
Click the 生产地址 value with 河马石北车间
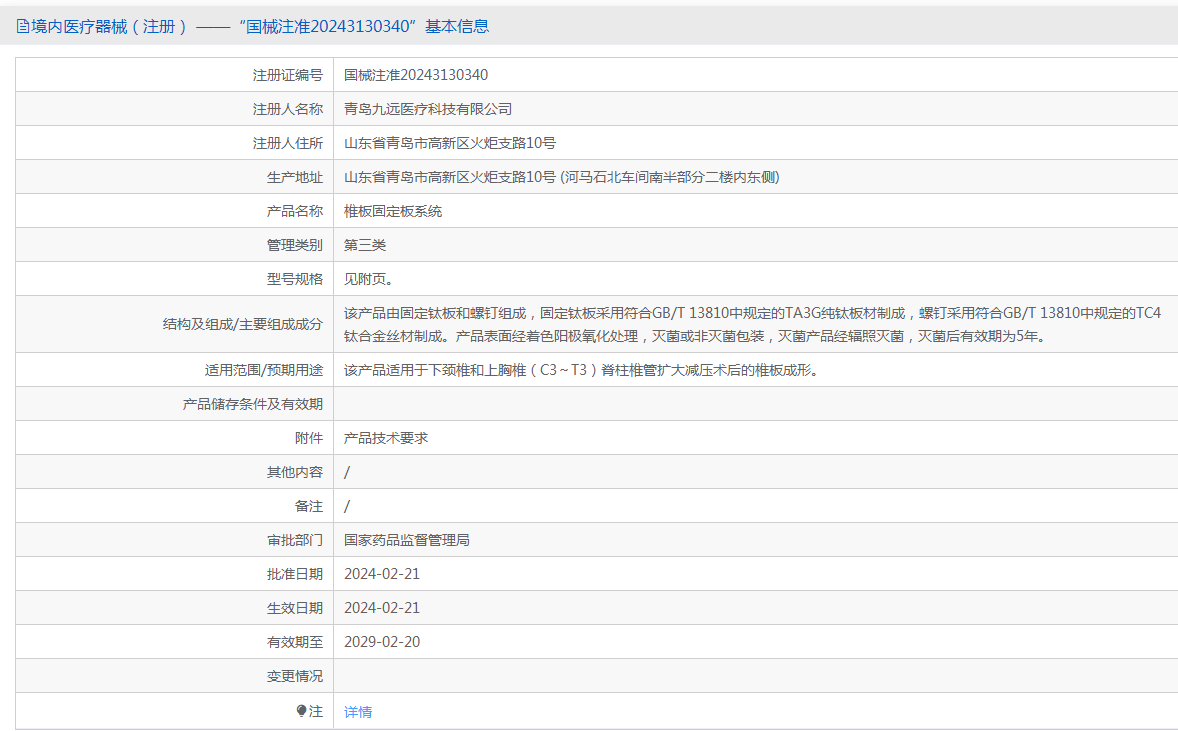(562, 177)
